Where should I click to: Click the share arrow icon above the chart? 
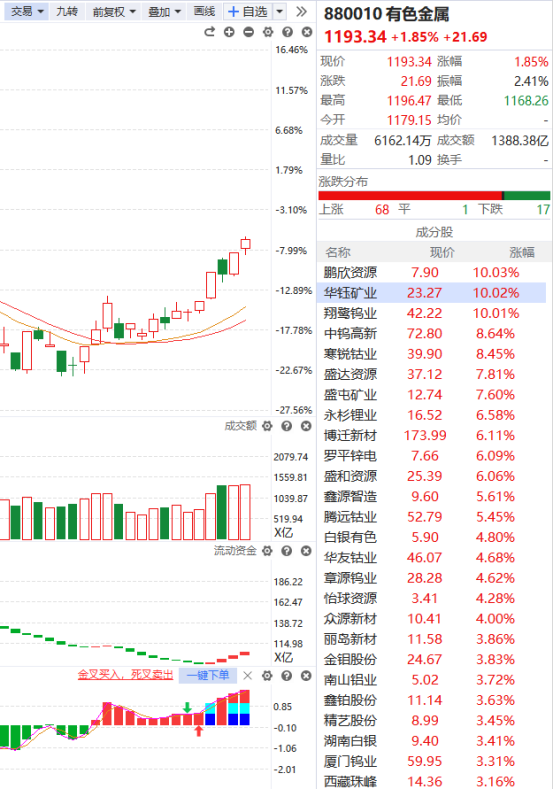(x=209, y=32)
